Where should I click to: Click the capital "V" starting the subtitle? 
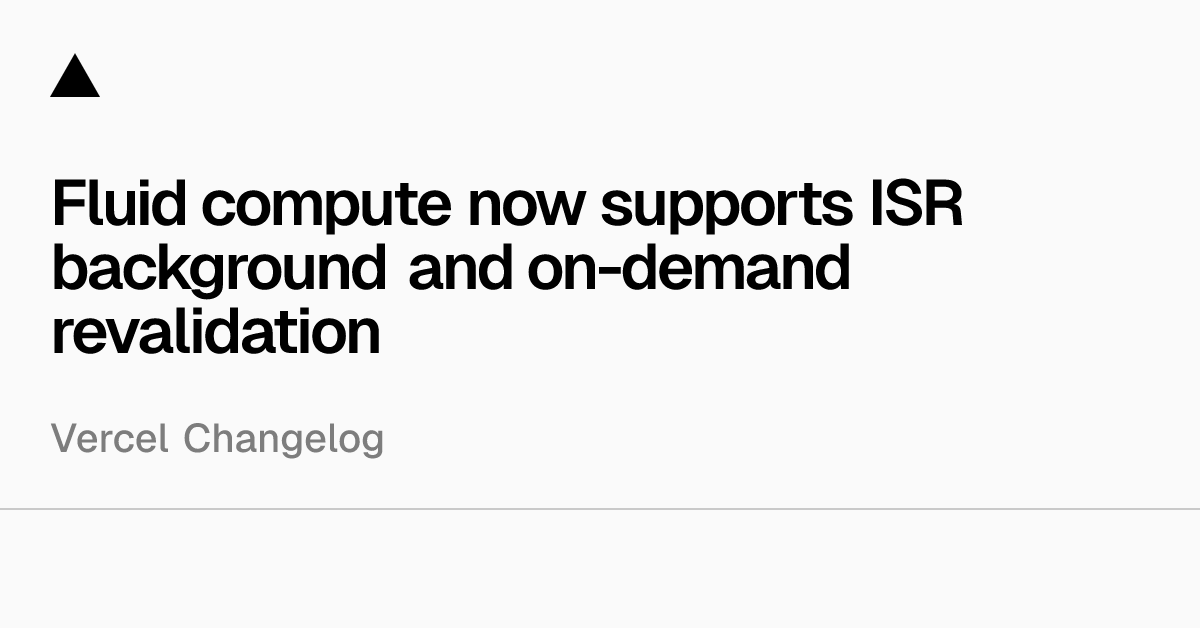click(63, 439)
